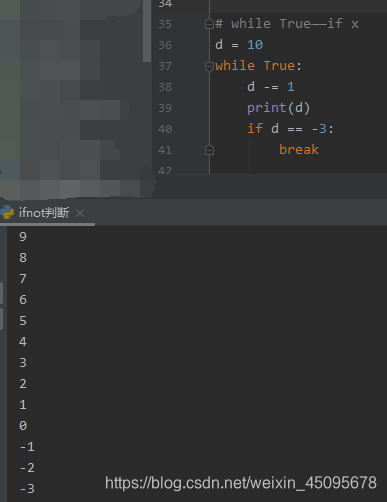
Task: Click the break keyword
Action: [299, 150]
